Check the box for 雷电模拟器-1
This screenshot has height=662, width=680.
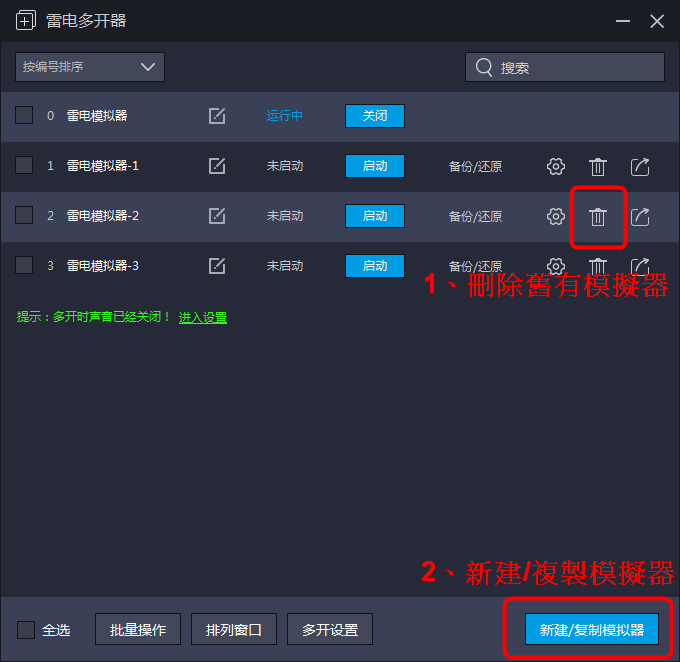click(24, 165)
